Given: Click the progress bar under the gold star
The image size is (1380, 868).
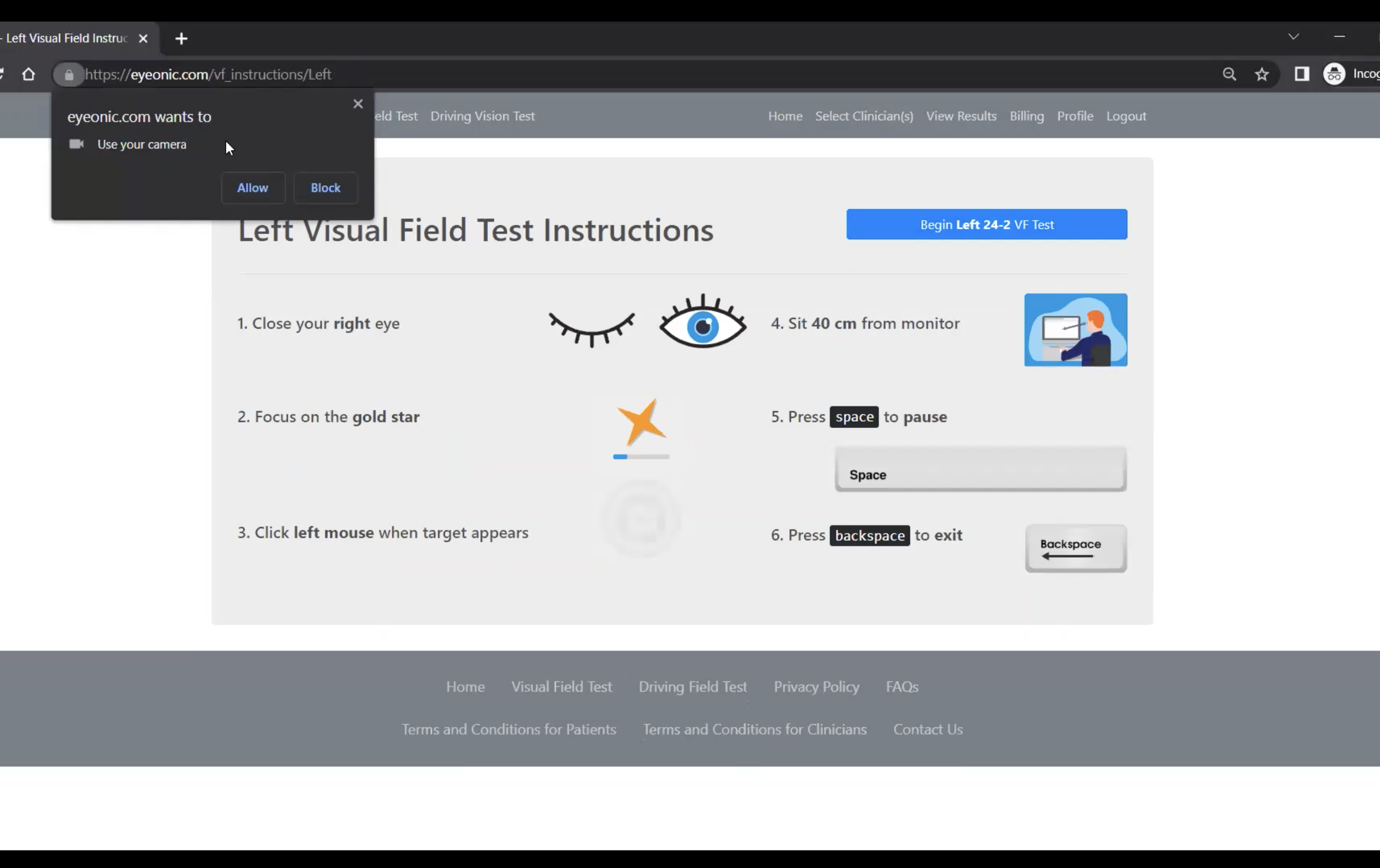Looking at the screenshot, I should tap(641, 457).
